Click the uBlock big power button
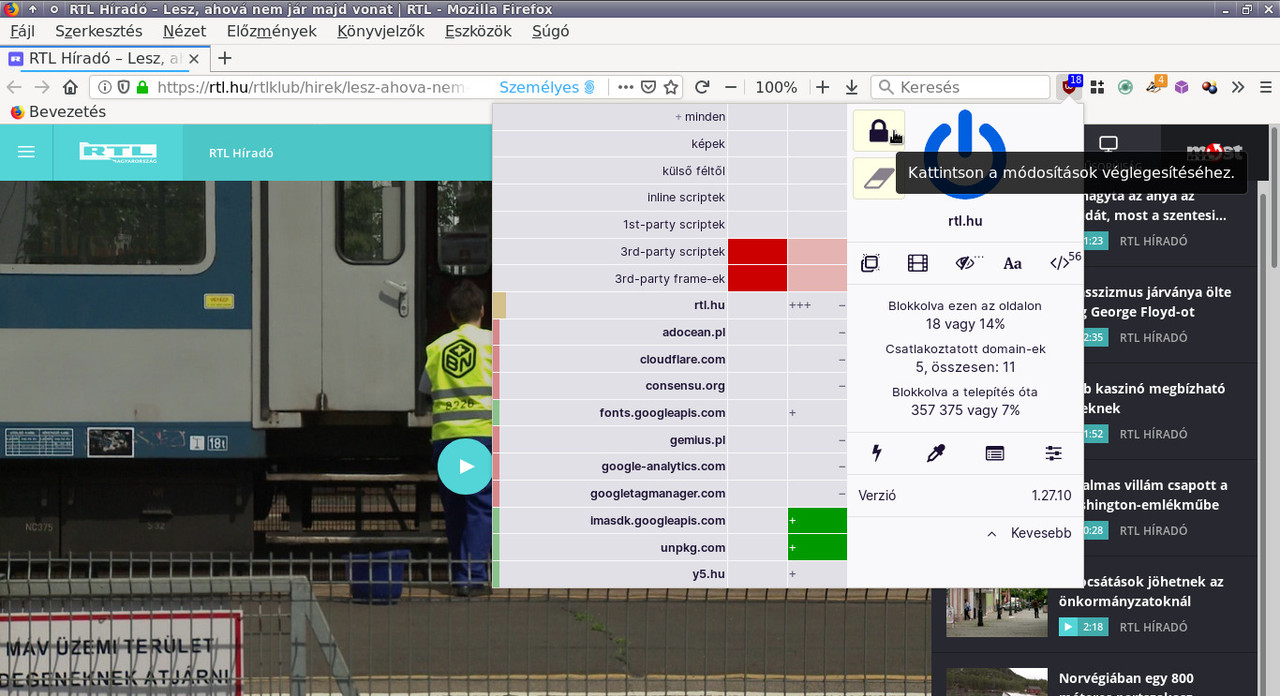The height and width of the screenshot is (696, 1280). (965, 155)
